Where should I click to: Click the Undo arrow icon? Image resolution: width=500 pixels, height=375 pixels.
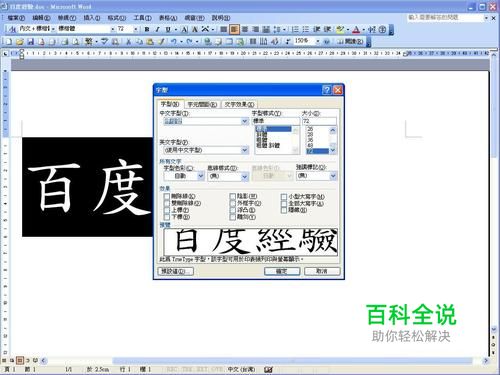(x=174, y=42)
